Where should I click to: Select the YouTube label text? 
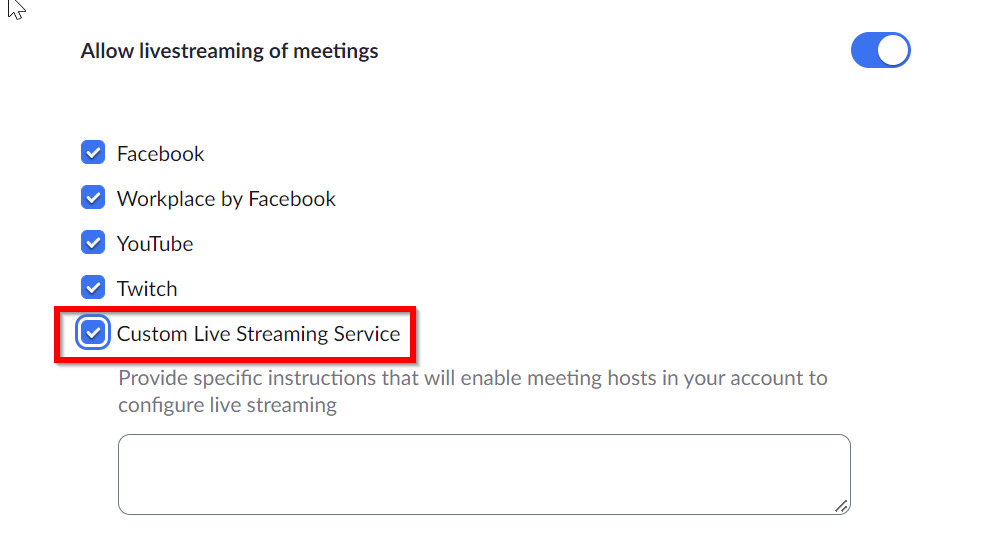[155, 244]
